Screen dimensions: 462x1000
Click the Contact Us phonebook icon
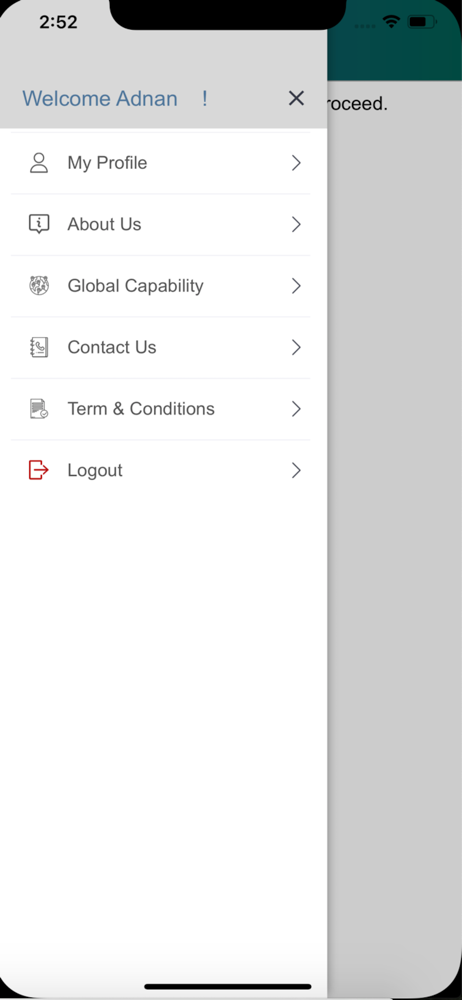click(39, 348)
